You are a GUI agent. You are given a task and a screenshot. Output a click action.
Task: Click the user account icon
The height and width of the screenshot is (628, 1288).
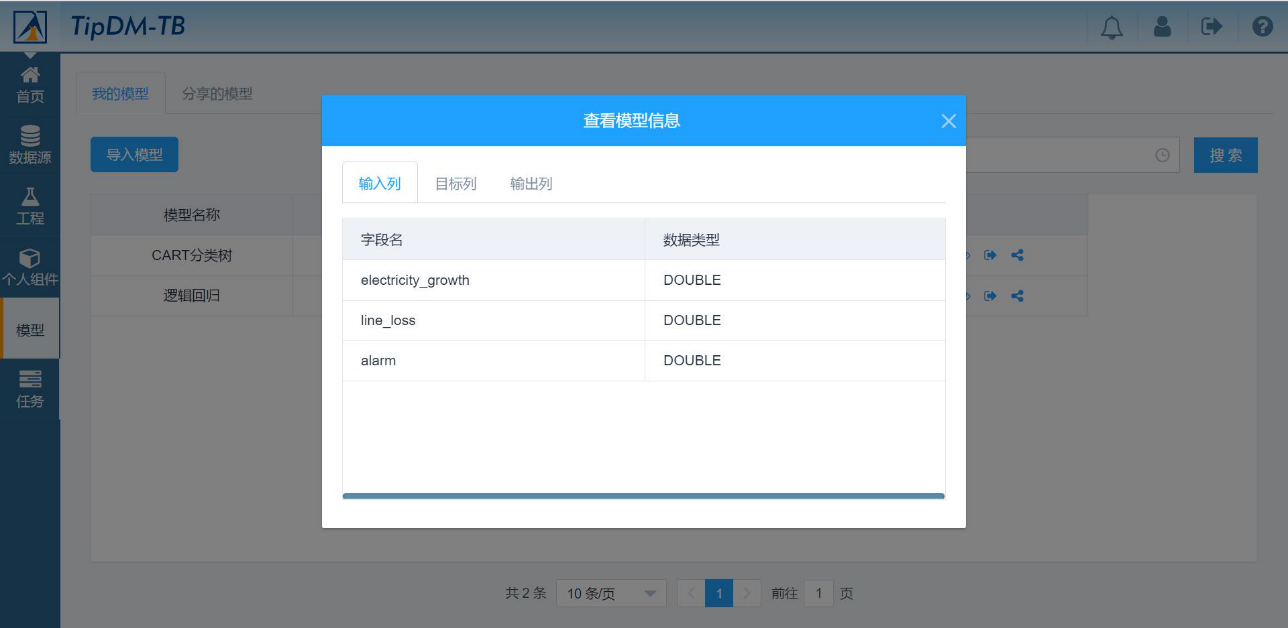[1162, 27]
